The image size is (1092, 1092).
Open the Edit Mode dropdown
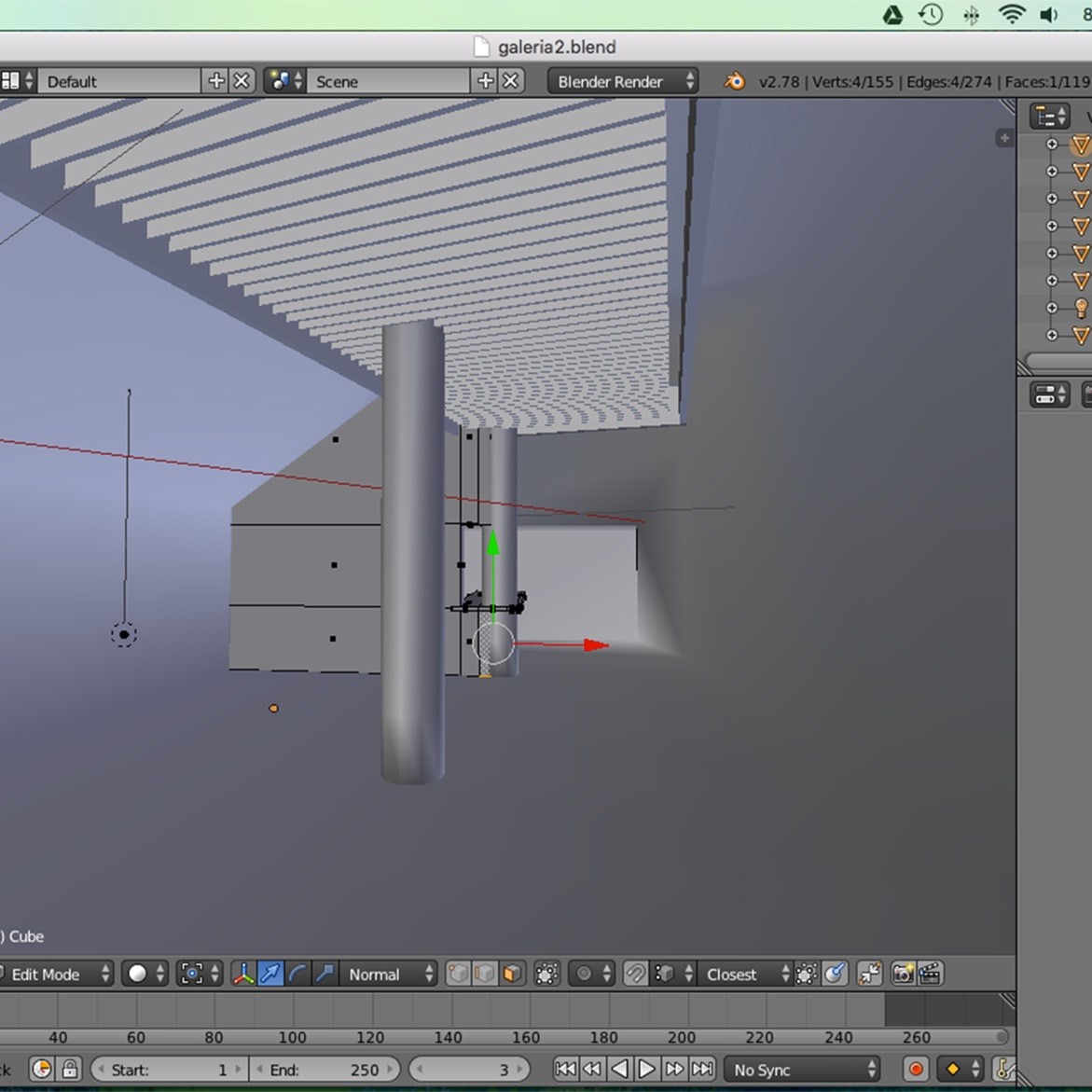point(56,975)
